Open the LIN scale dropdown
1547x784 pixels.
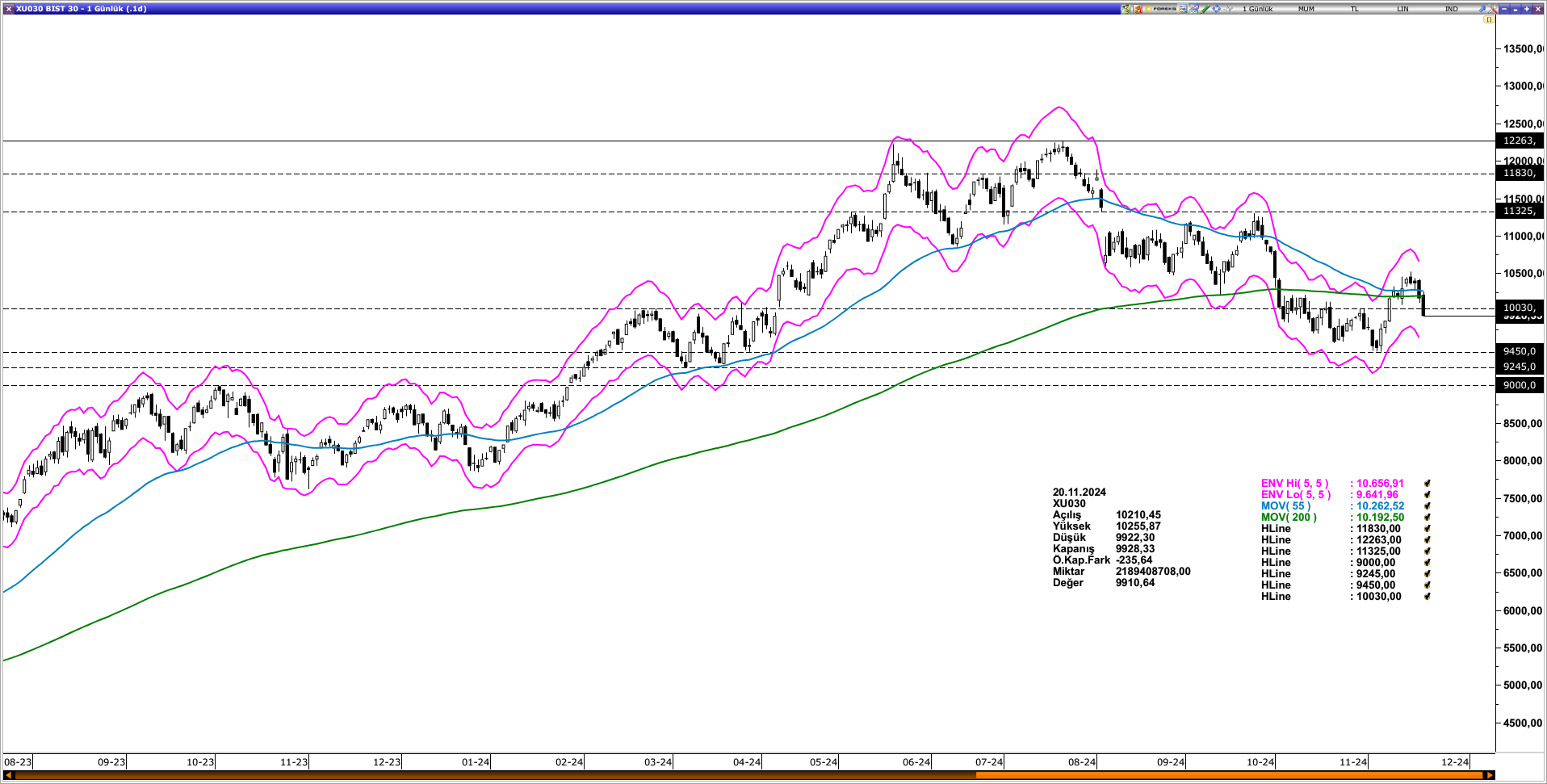tap(1403, 9)
